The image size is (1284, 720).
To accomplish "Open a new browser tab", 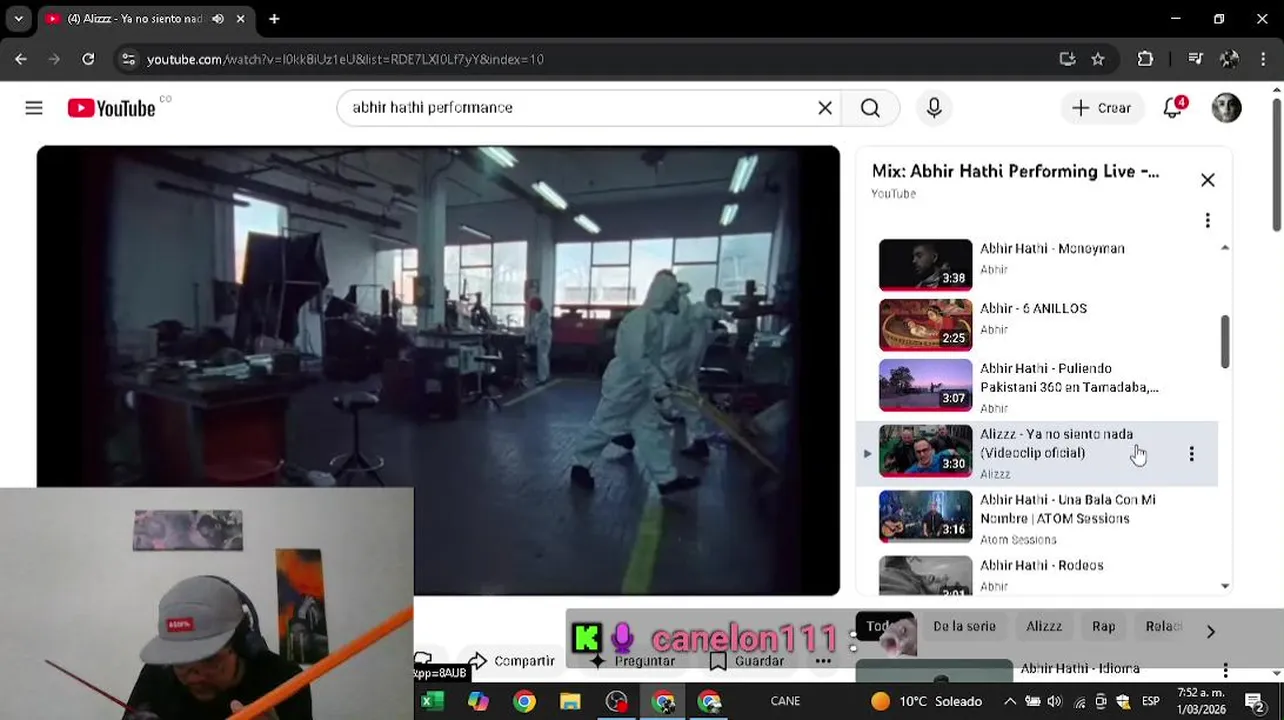I will tap(274, 19).
